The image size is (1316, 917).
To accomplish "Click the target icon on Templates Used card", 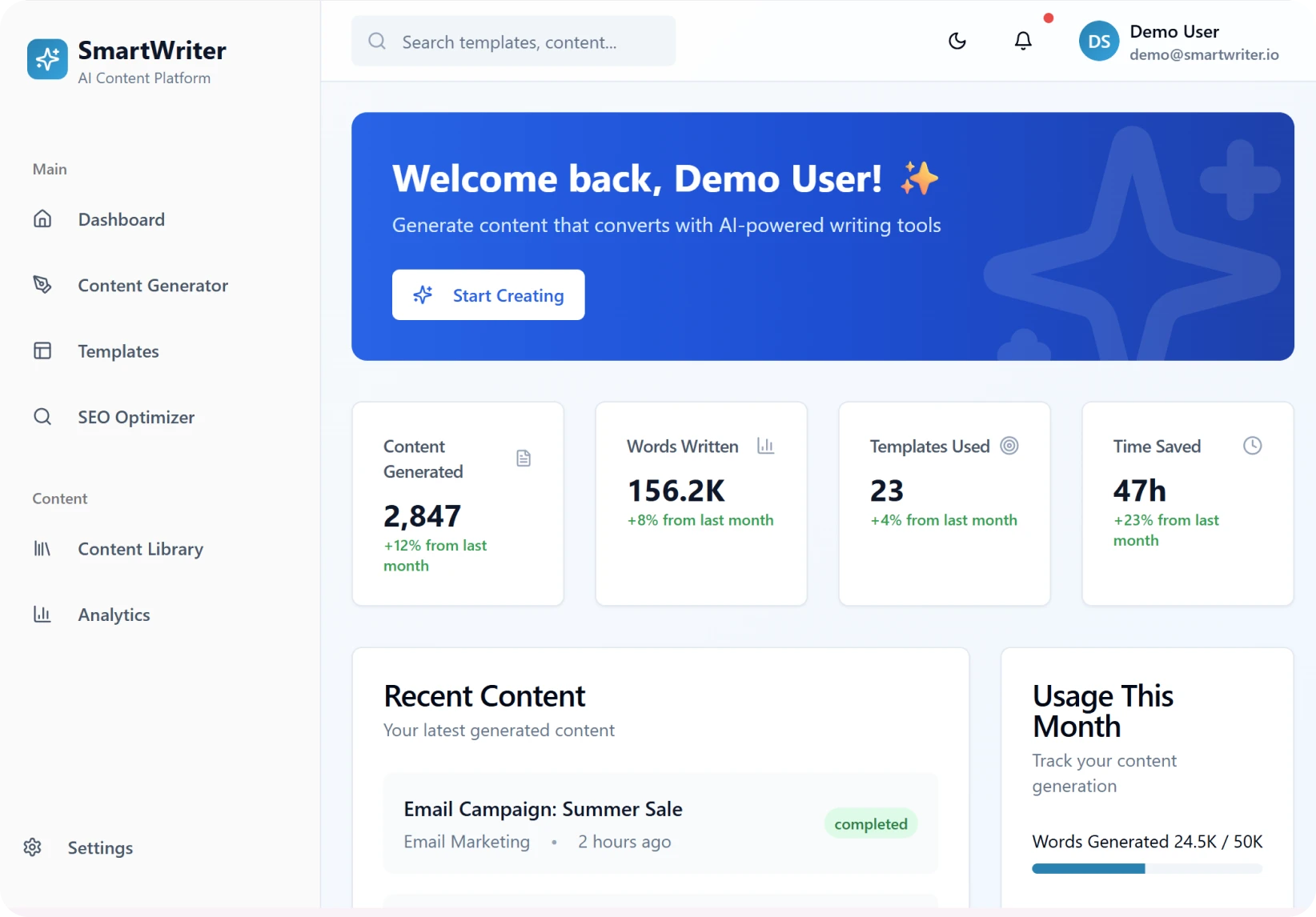I will pyautogui.click(x=1009, y=446).
